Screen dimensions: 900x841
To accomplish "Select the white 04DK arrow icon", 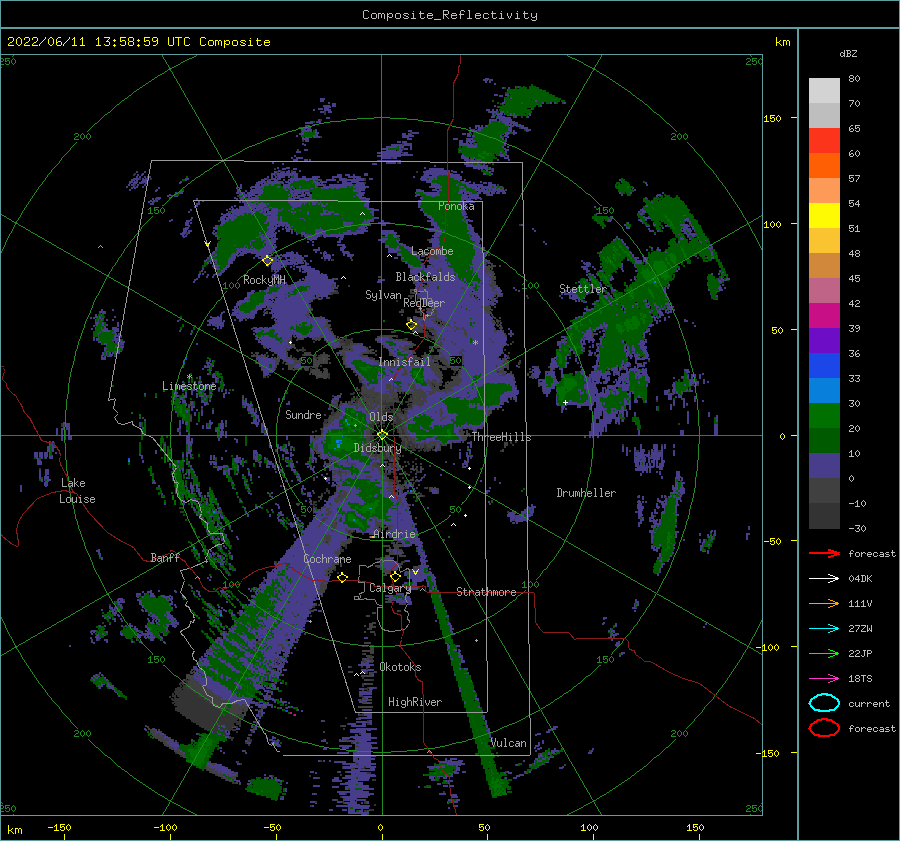I will pos(824,579).
